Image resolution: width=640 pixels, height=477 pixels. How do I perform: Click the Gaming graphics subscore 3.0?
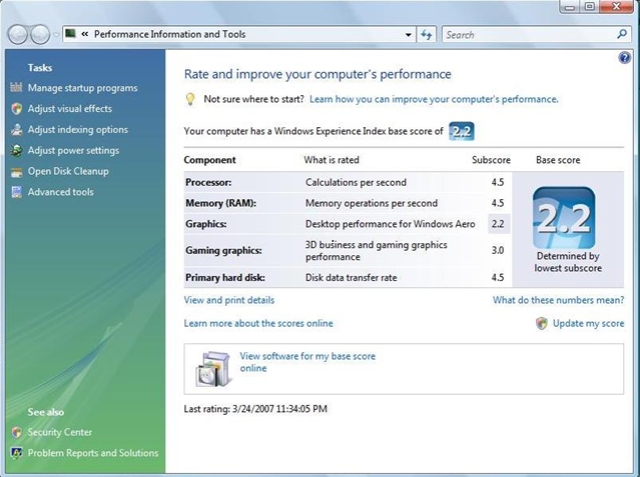(x=498, y=250)
